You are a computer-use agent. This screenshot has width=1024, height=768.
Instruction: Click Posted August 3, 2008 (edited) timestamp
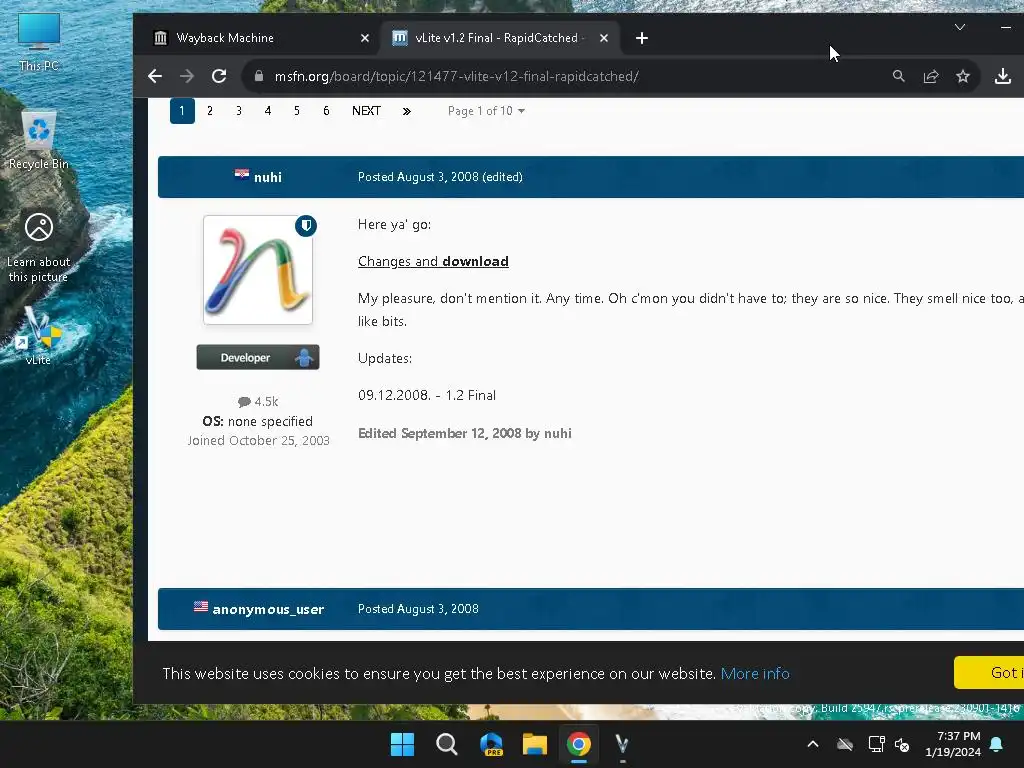tap(440, 177)
